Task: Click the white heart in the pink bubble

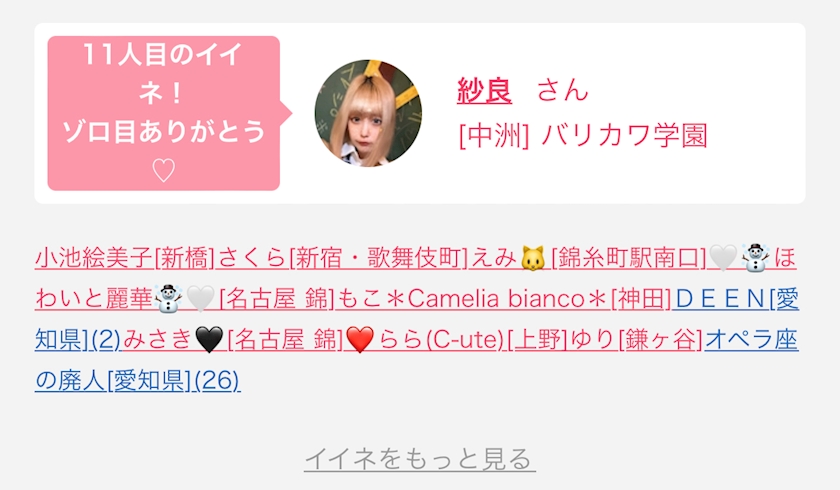Action: [163, 170]
